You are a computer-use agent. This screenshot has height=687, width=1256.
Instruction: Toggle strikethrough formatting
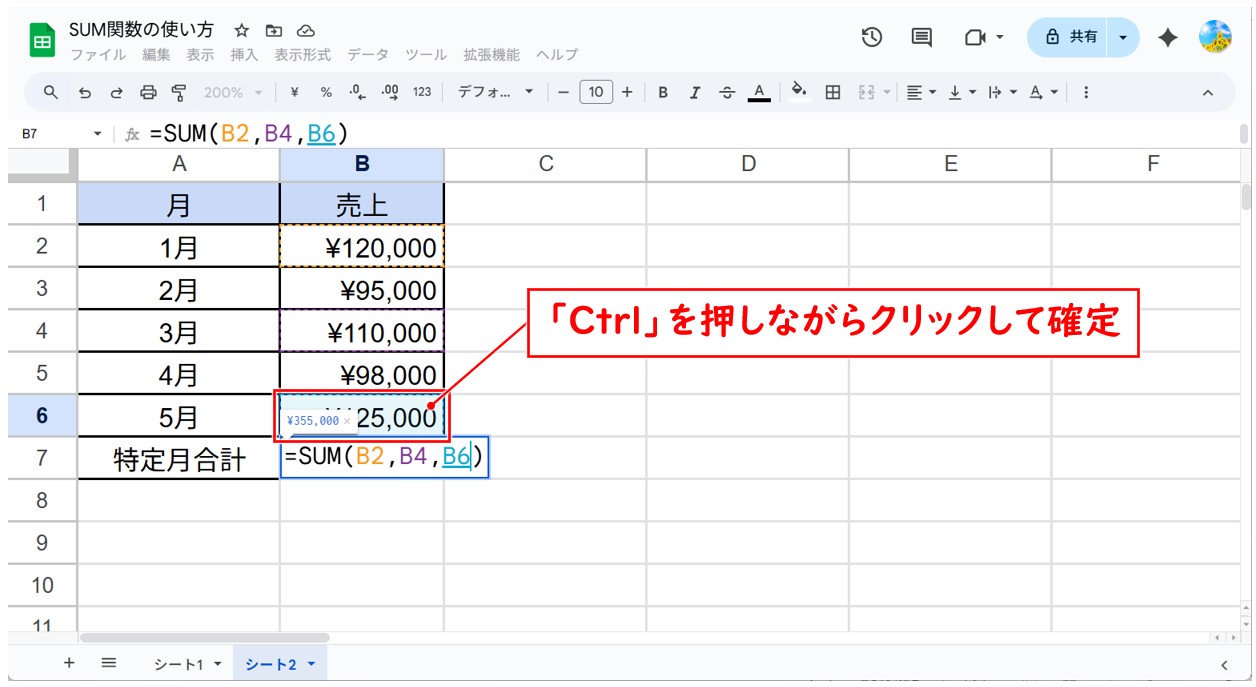(x=726, y=92)
